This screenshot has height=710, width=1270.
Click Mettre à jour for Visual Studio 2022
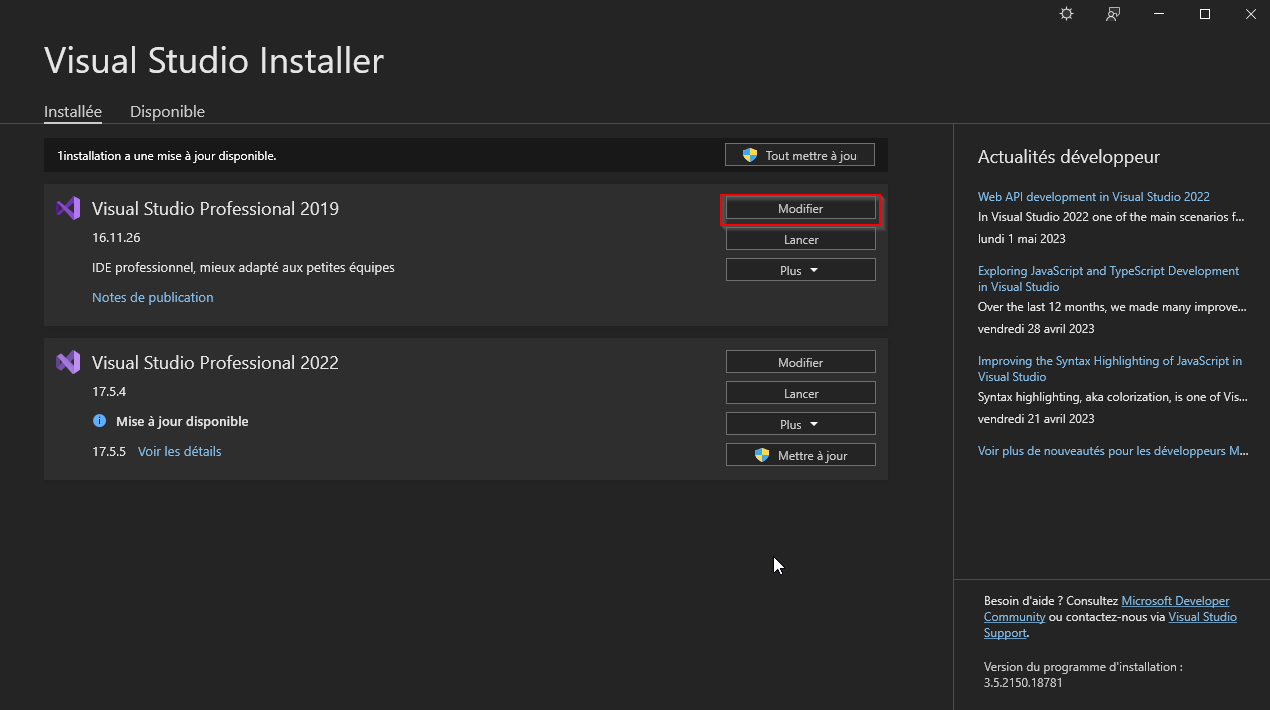point(800,455)
